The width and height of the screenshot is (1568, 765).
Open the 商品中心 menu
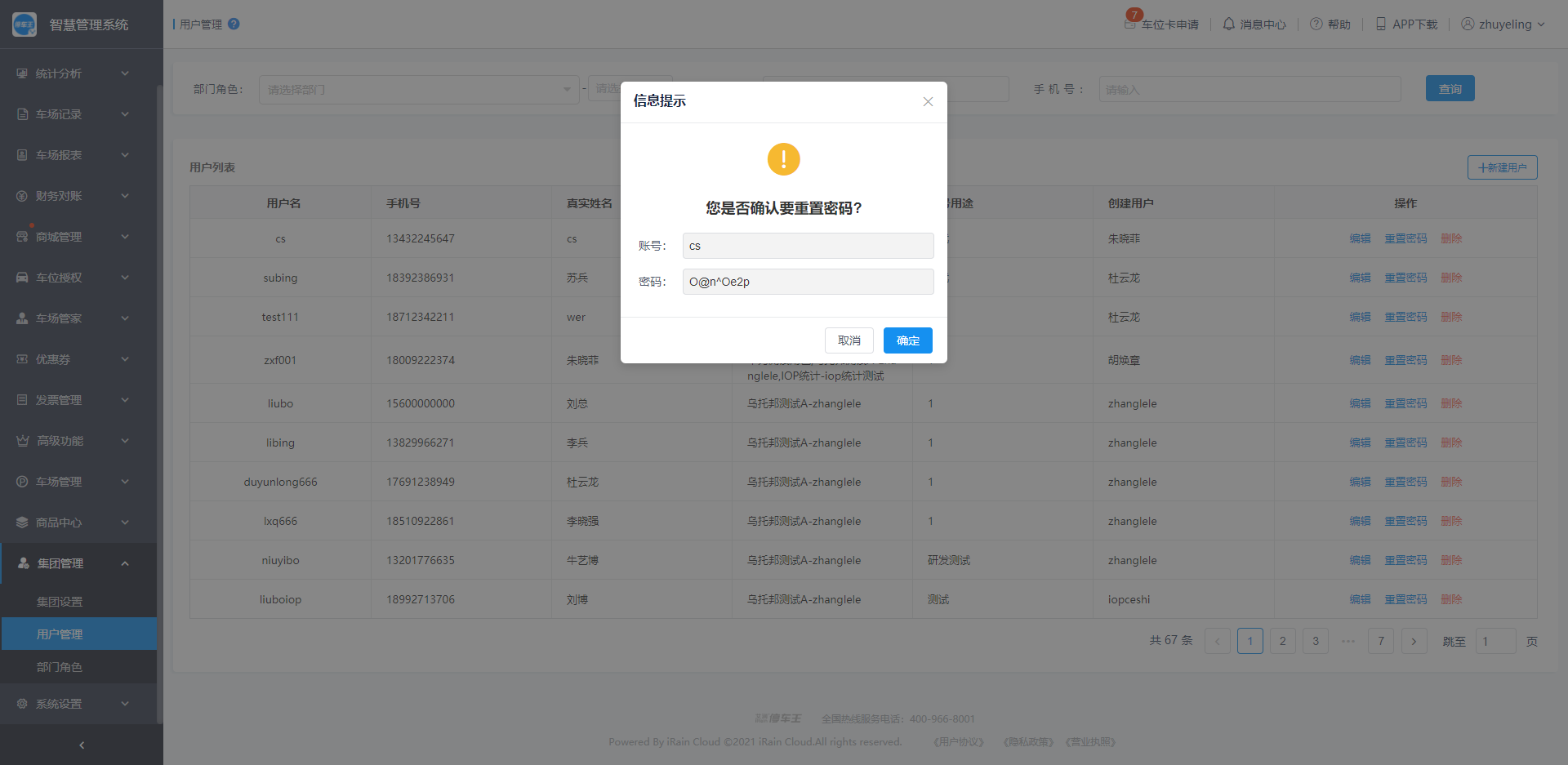coord(78,523)
